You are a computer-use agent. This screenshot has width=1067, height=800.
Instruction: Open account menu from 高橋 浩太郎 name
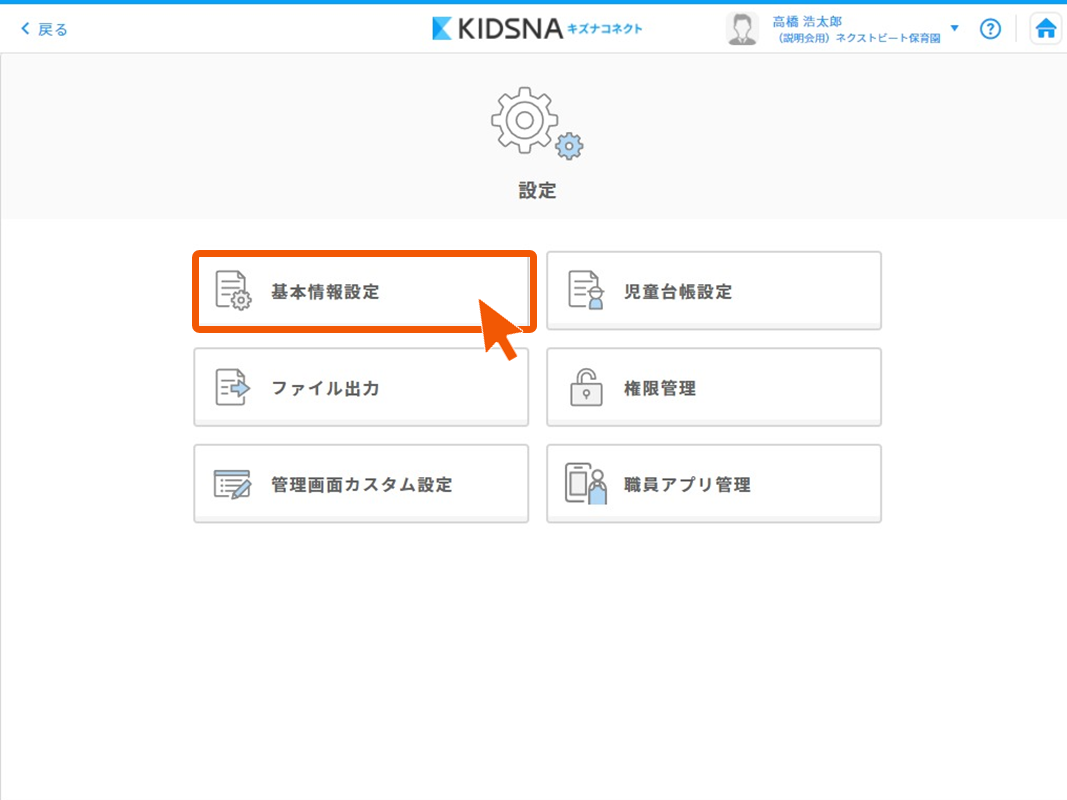point(807,21)
